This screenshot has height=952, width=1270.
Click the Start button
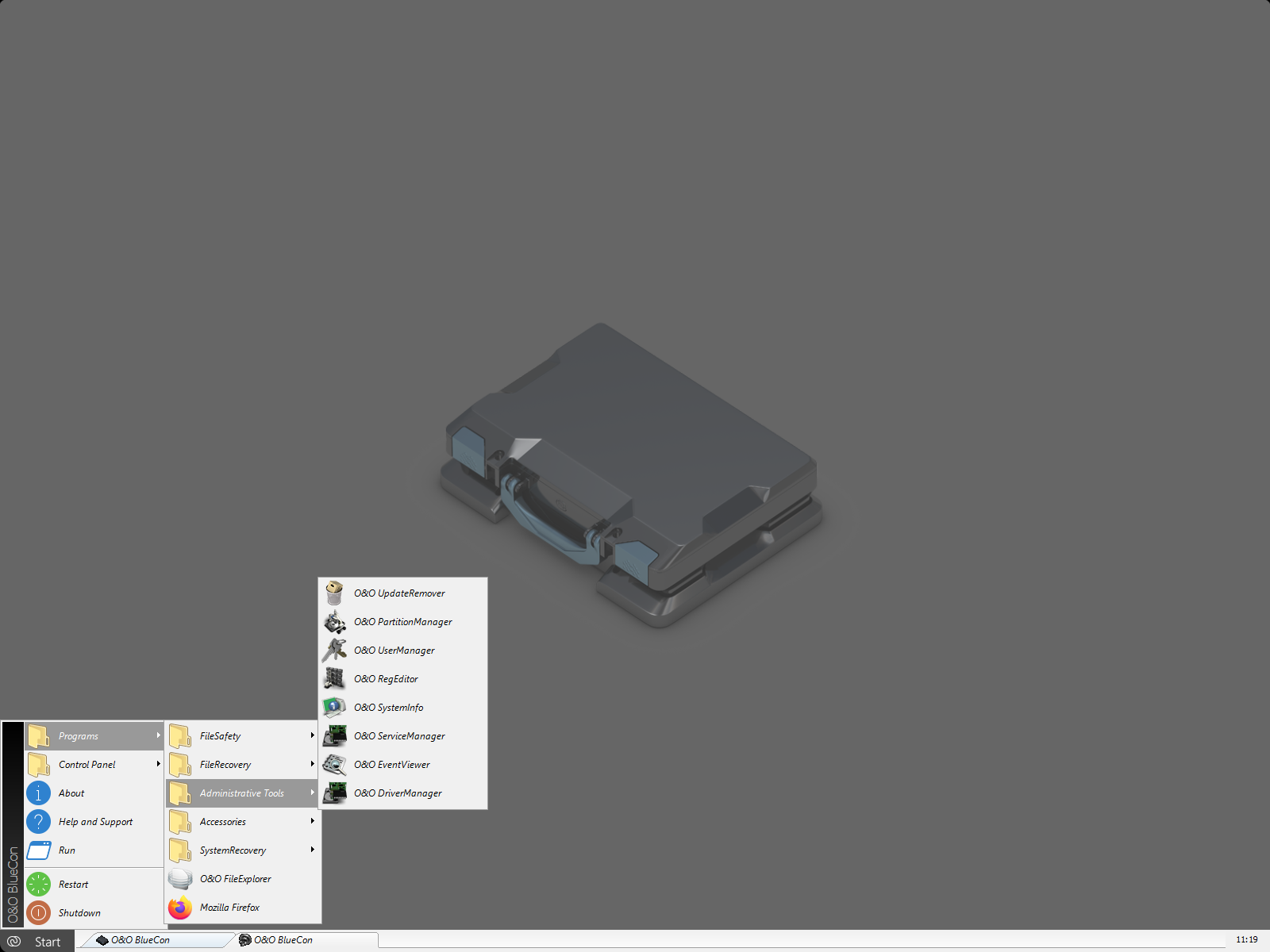click(37, 941)
